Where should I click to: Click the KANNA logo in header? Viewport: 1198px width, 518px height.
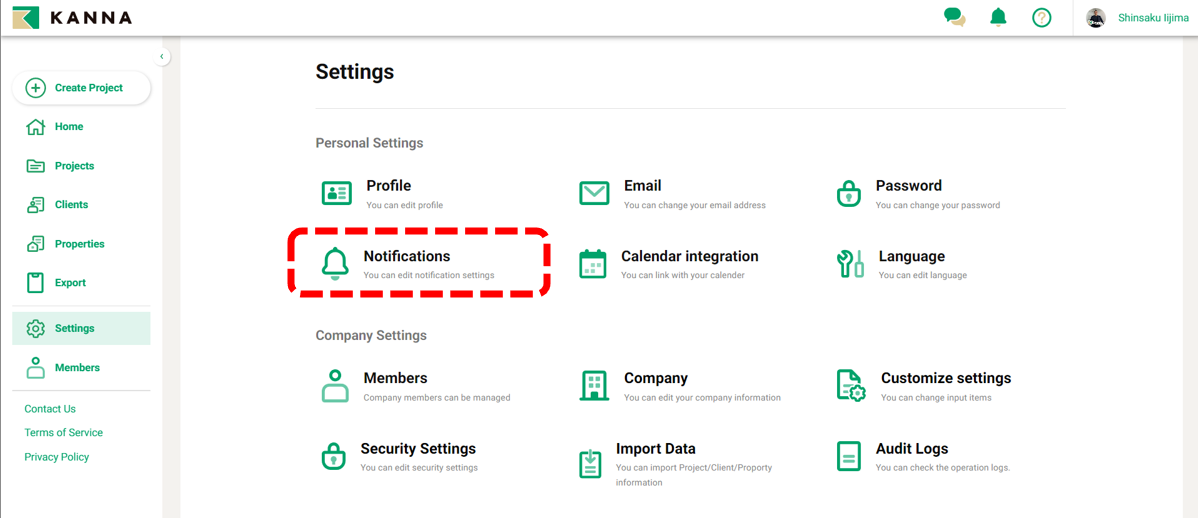[x=72, y=18]
